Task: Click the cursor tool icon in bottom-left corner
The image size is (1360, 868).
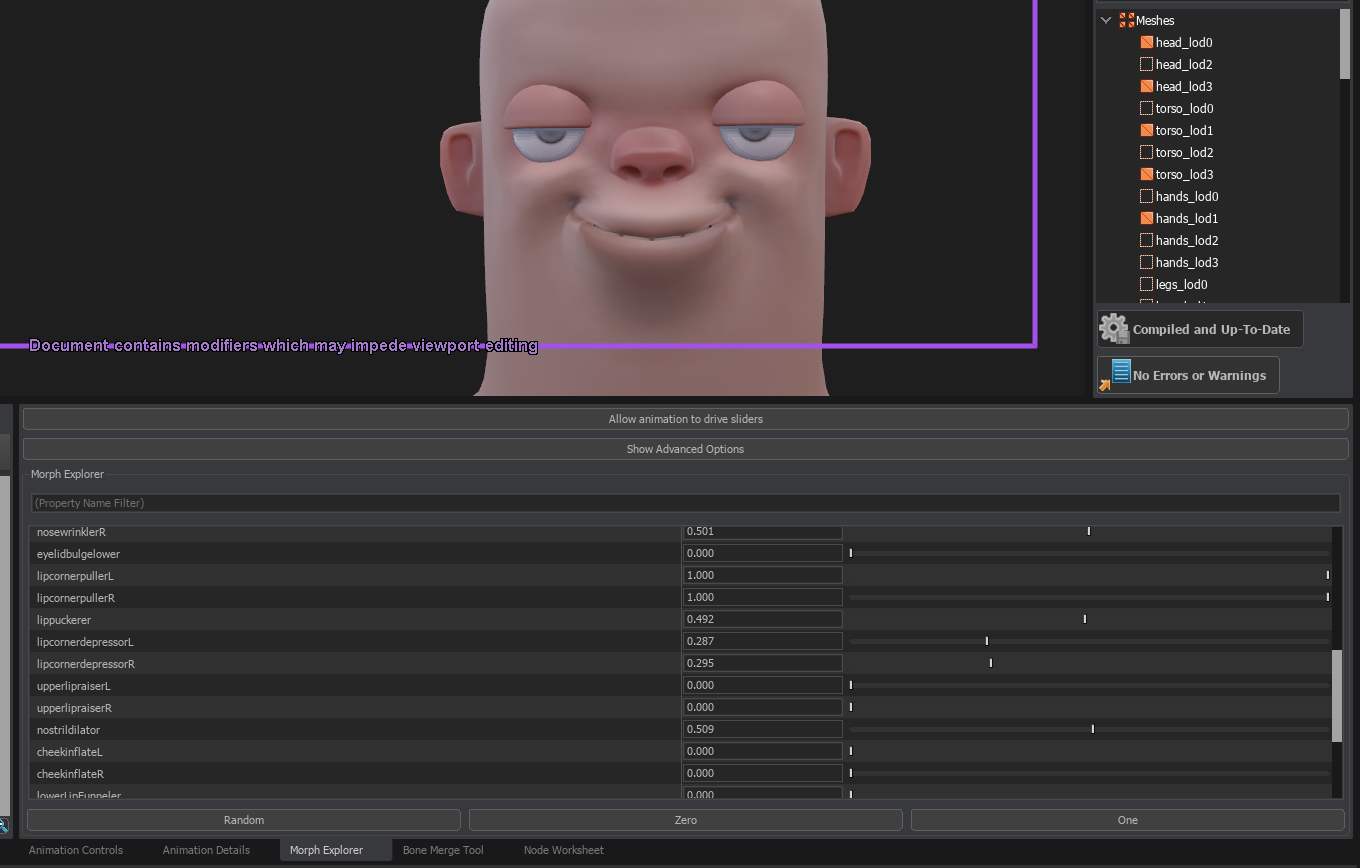Action: pos(5,826)
